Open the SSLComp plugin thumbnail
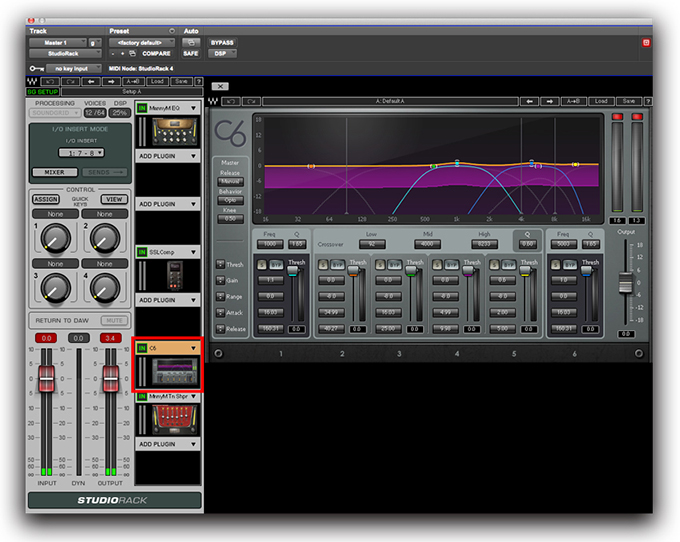Viewport: 680px width, 542px height. pos(175,275)
